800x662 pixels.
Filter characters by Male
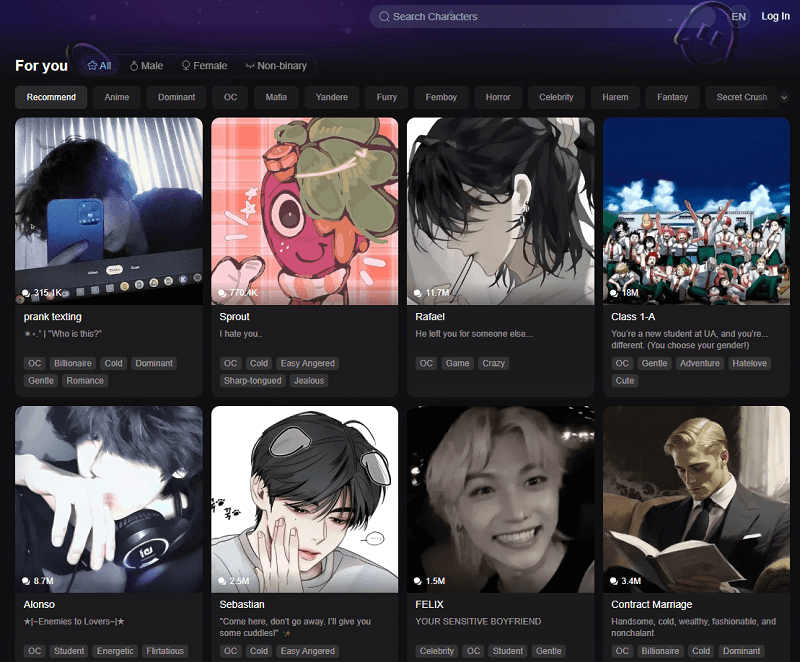tap(146, 66)
